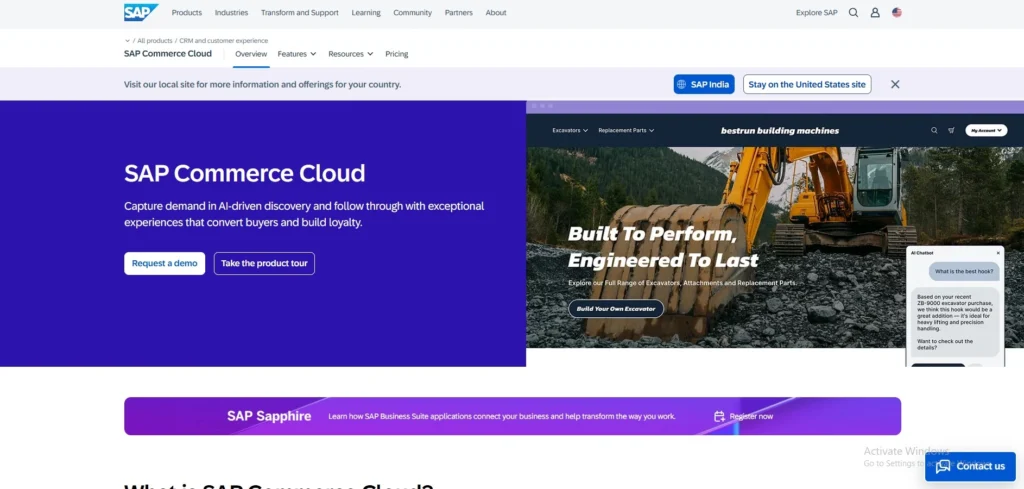The image size is (1024, 489).
Task: Open the Industries menu
Action: click(231, 12)
